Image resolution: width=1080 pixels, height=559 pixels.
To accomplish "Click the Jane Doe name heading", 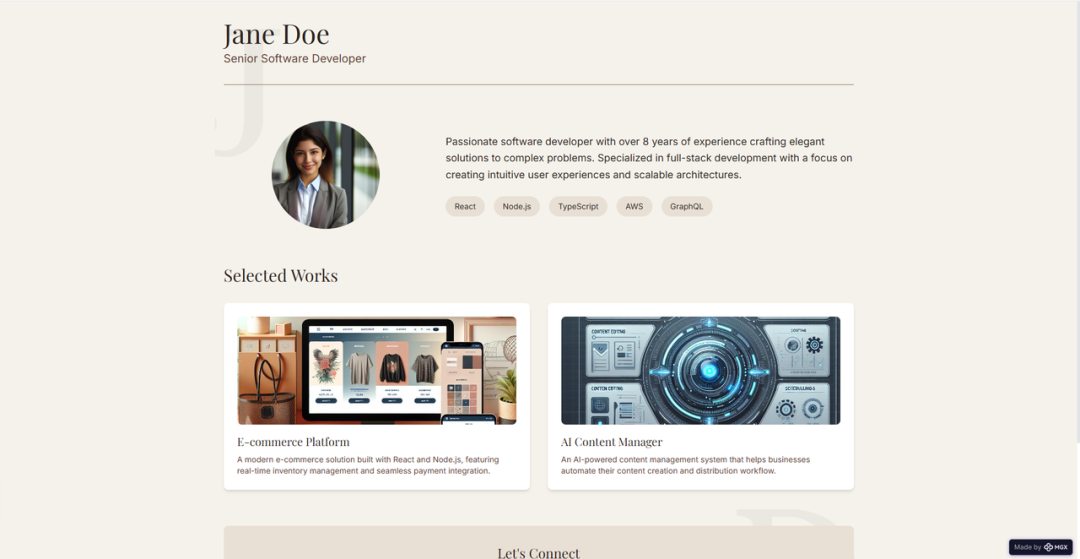I will coord(276,34).
